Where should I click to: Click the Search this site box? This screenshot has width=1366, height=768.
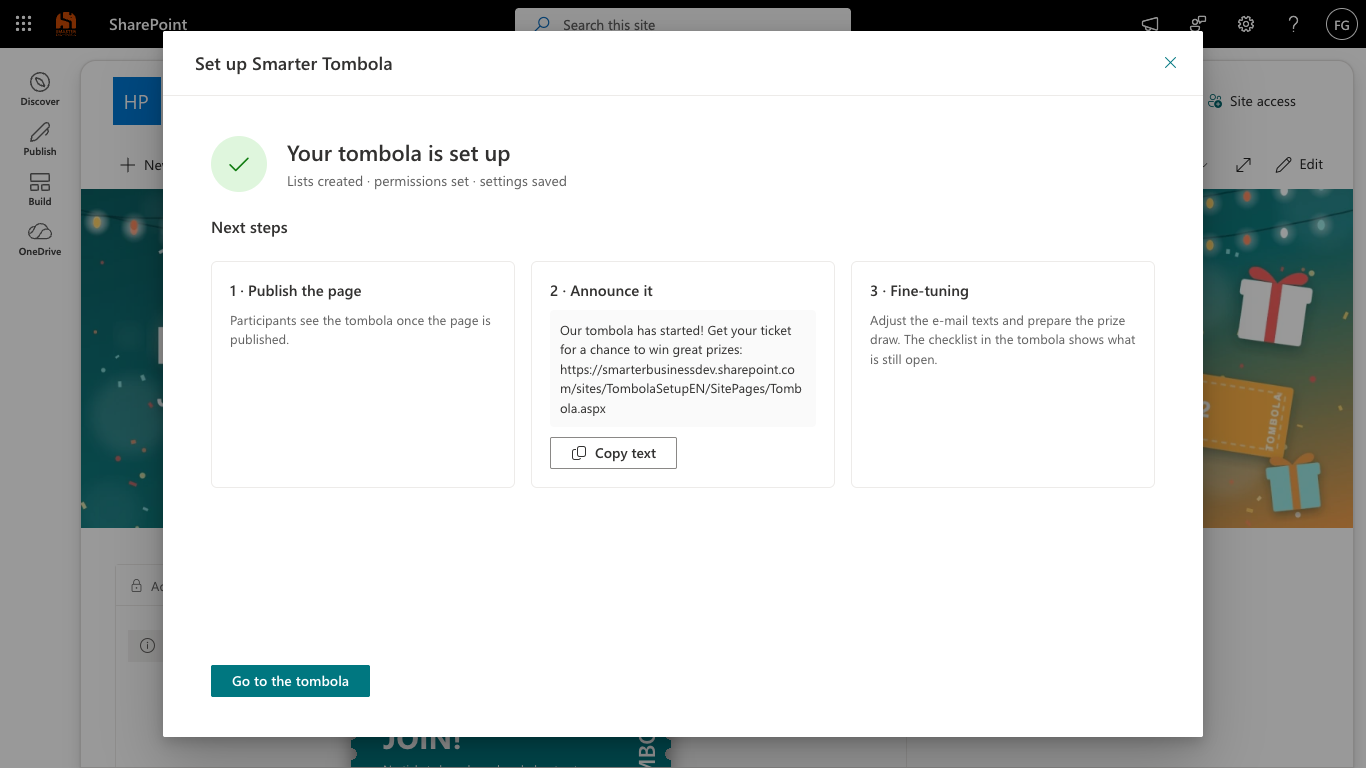pyautogui.click(x=683, y=24)
